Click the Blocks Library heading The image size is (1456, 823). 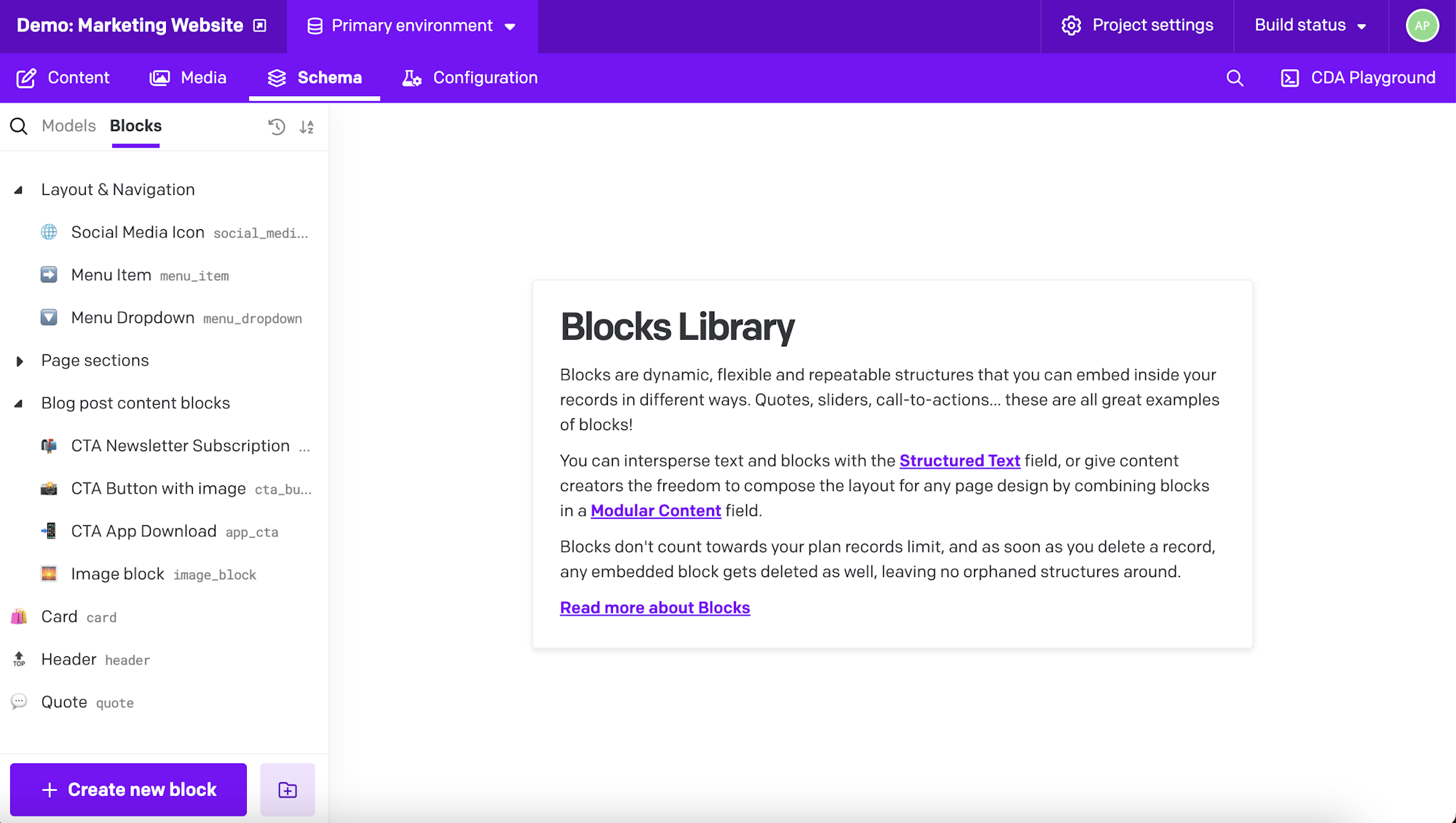click(677, 326)
